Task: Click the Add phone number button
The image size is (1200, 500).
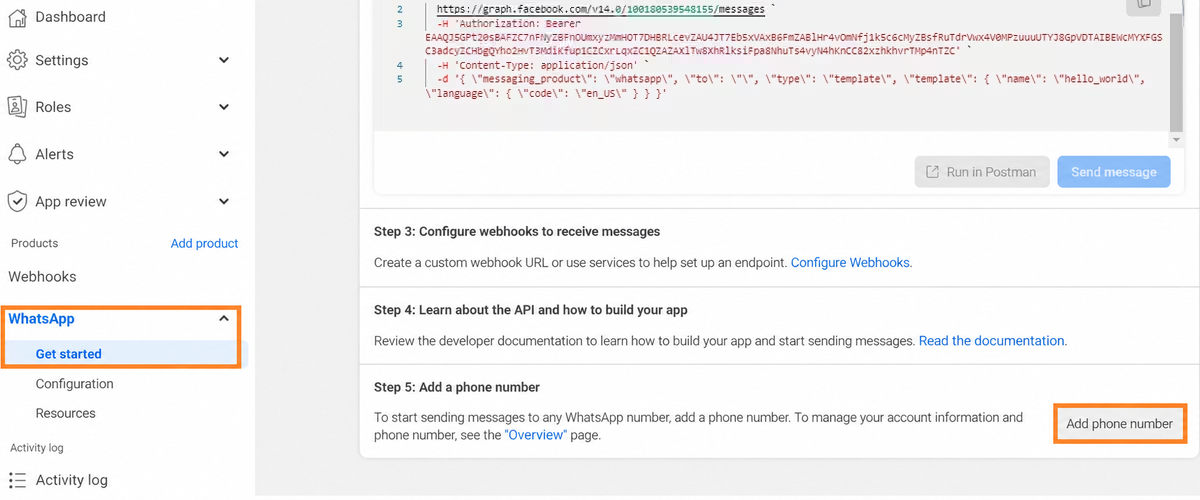Action: coord(1119,424)
